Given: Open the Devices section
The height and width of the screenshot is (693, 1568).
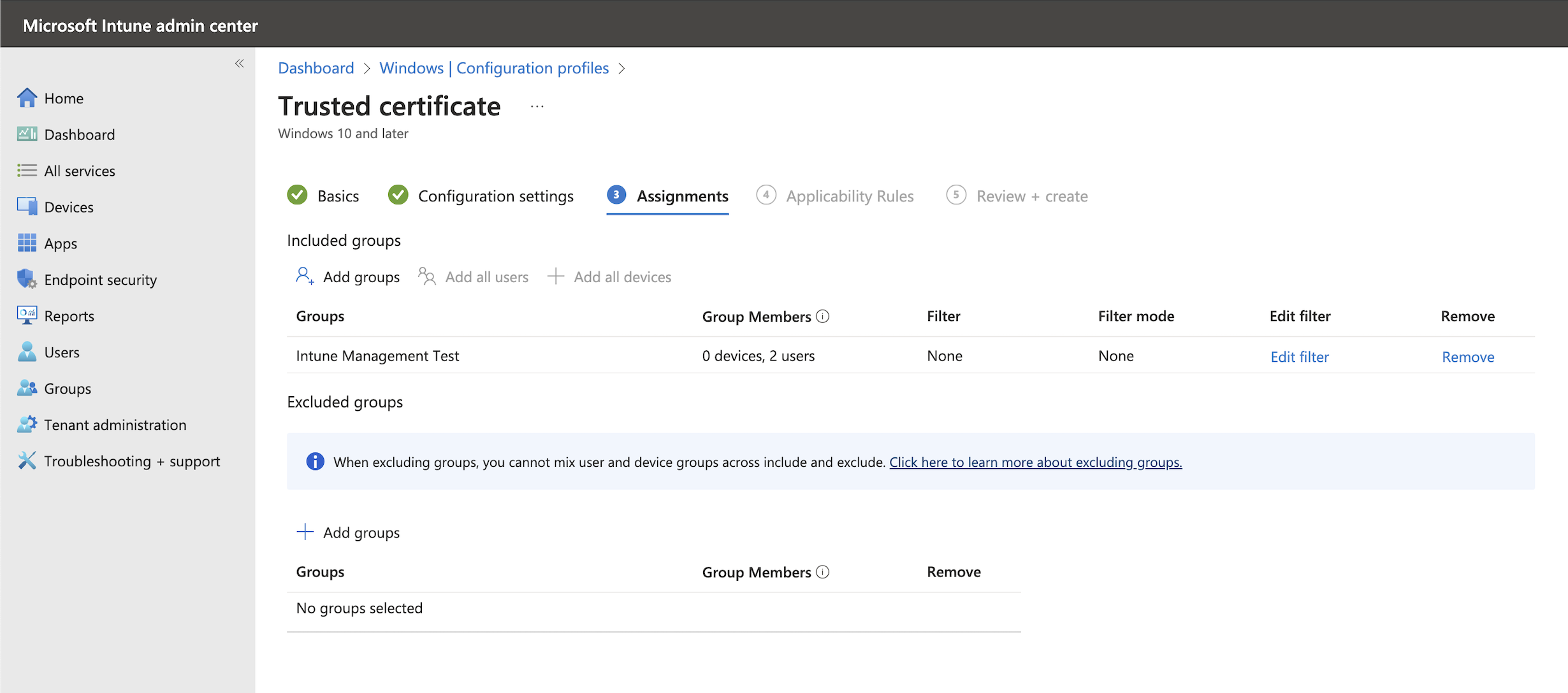Looking at the screenshot, I should (68, 206).
